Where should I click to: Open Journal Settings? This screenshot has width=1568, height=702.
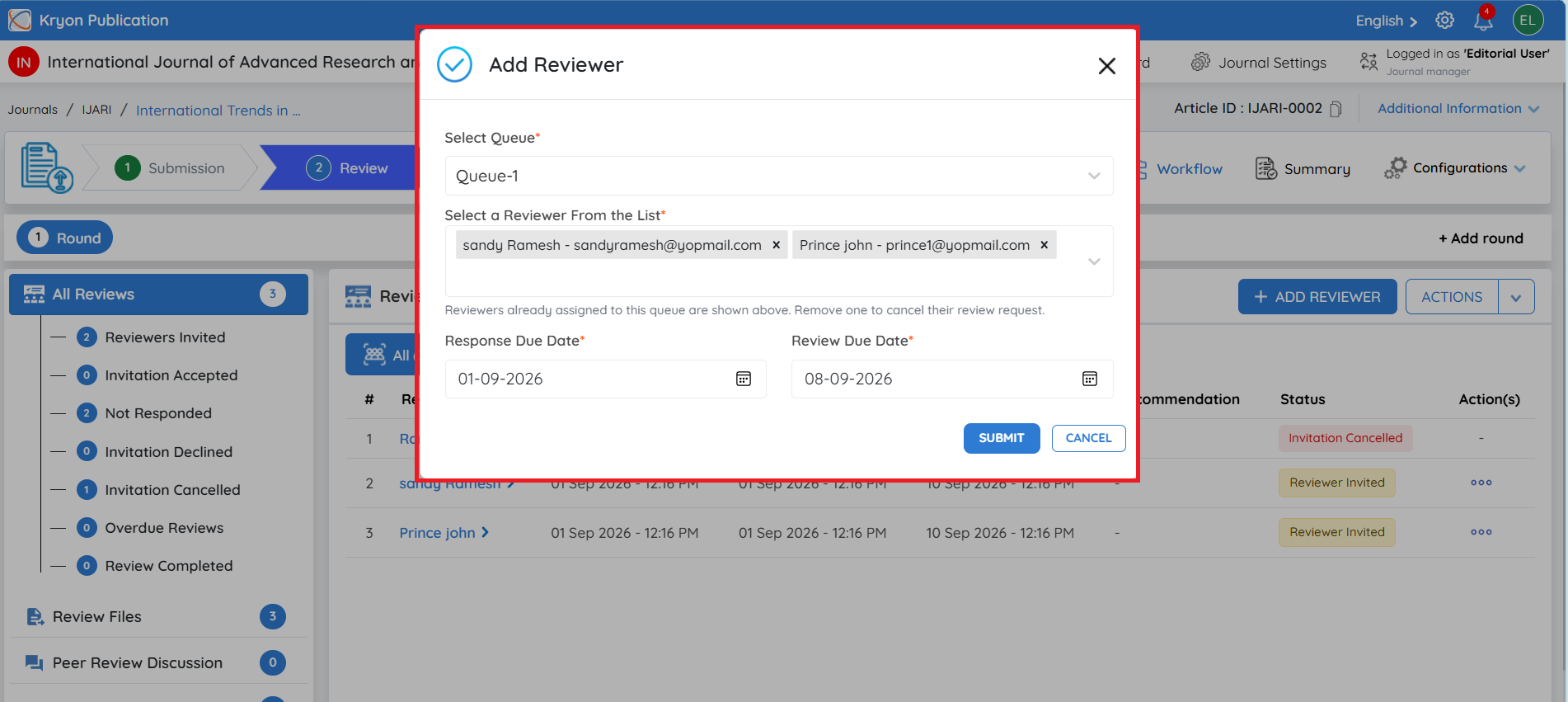pyautogui.click(x=1259, y=63)
